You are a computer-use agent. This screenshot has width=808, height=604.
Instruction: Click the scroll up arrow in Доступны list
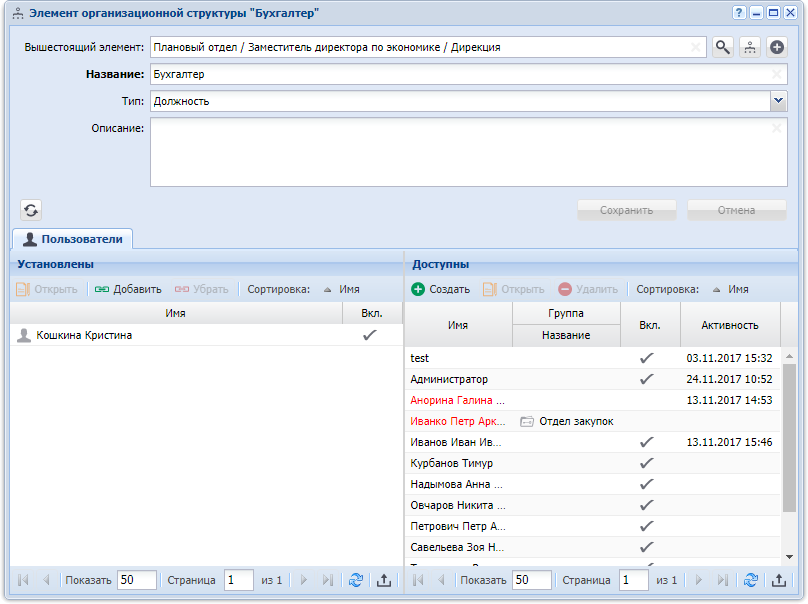(x=789, y=356)
